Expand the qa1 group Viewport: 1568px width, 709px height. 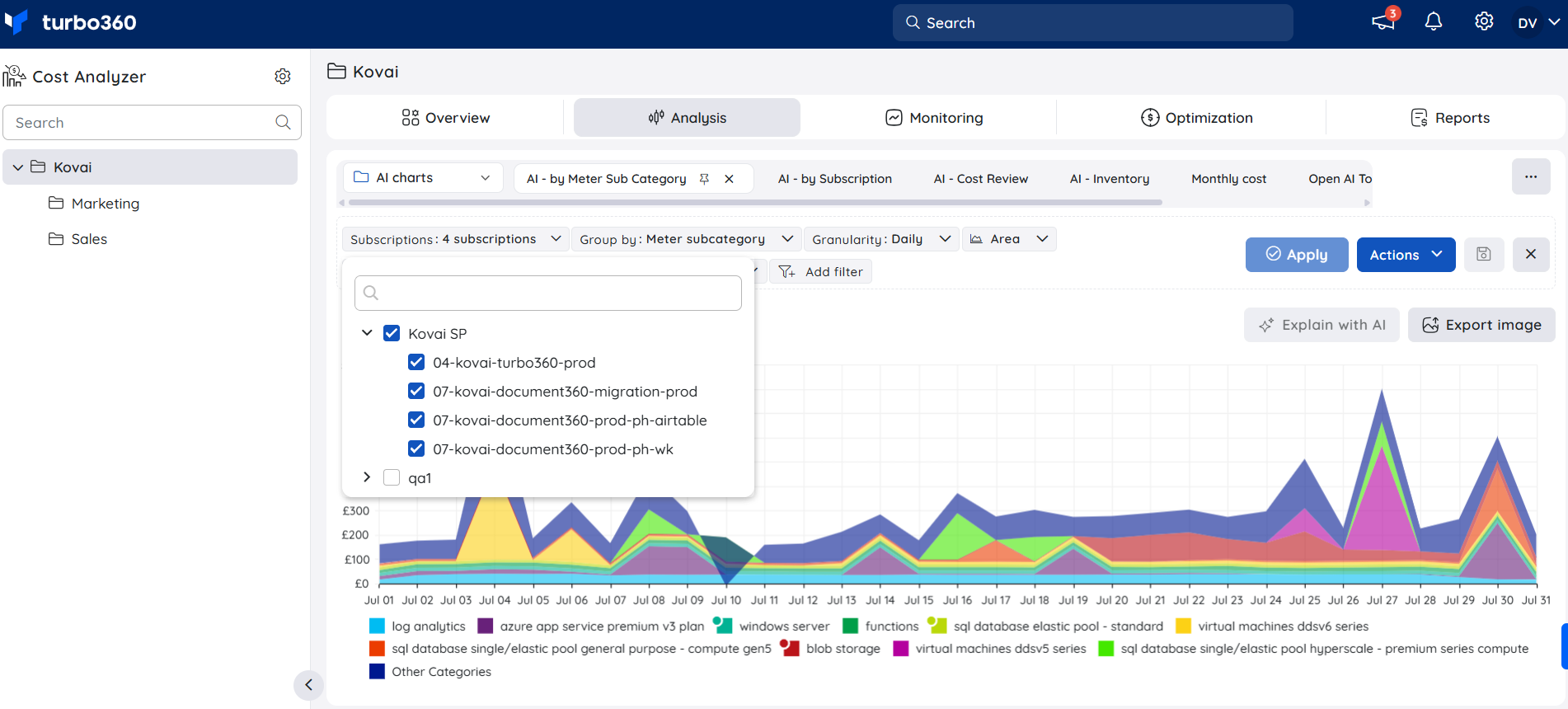point(367,477)
